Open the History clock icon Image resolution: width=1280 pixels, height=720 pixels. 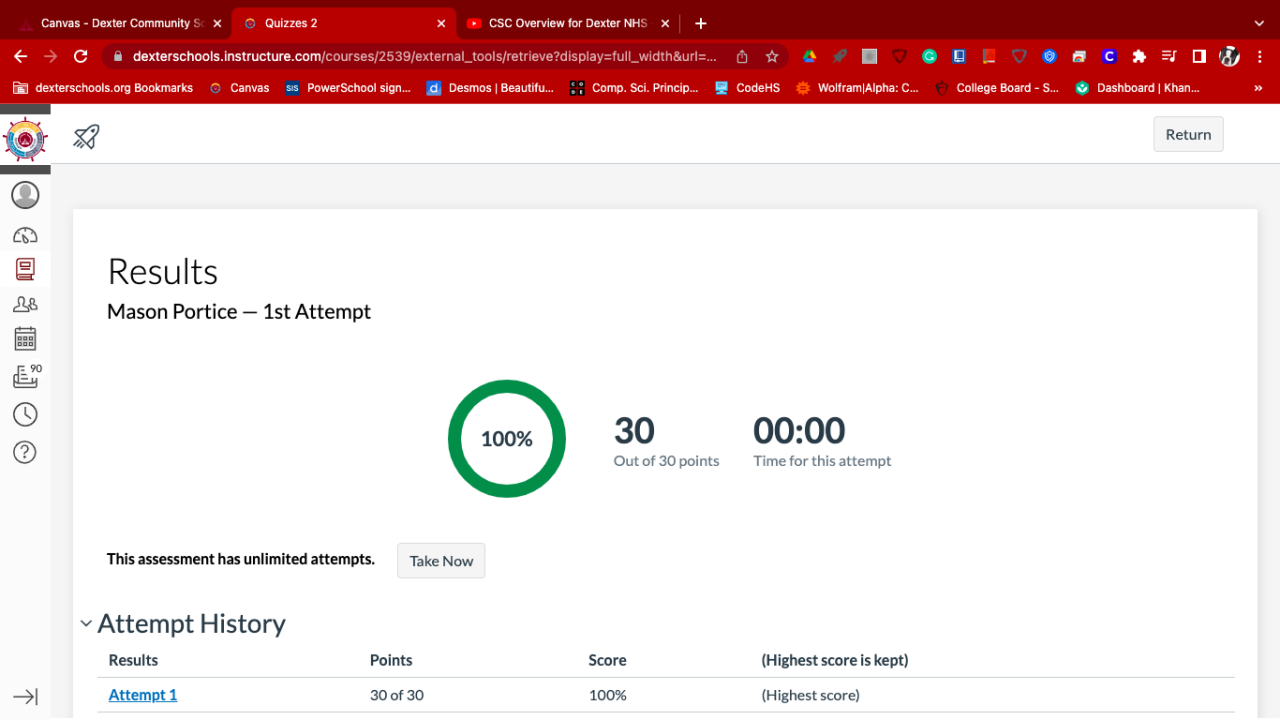click(x=25, y=414)
